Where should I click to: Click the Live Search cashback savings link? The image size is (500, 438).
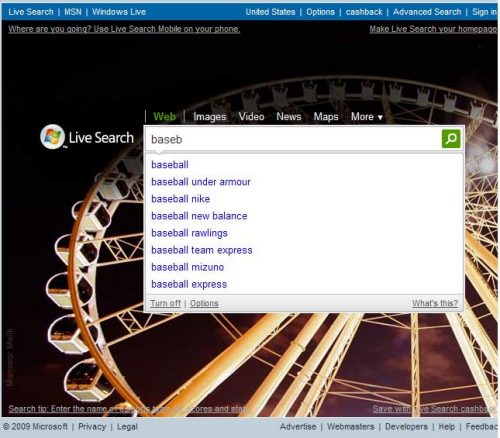[x=434, y=409]
